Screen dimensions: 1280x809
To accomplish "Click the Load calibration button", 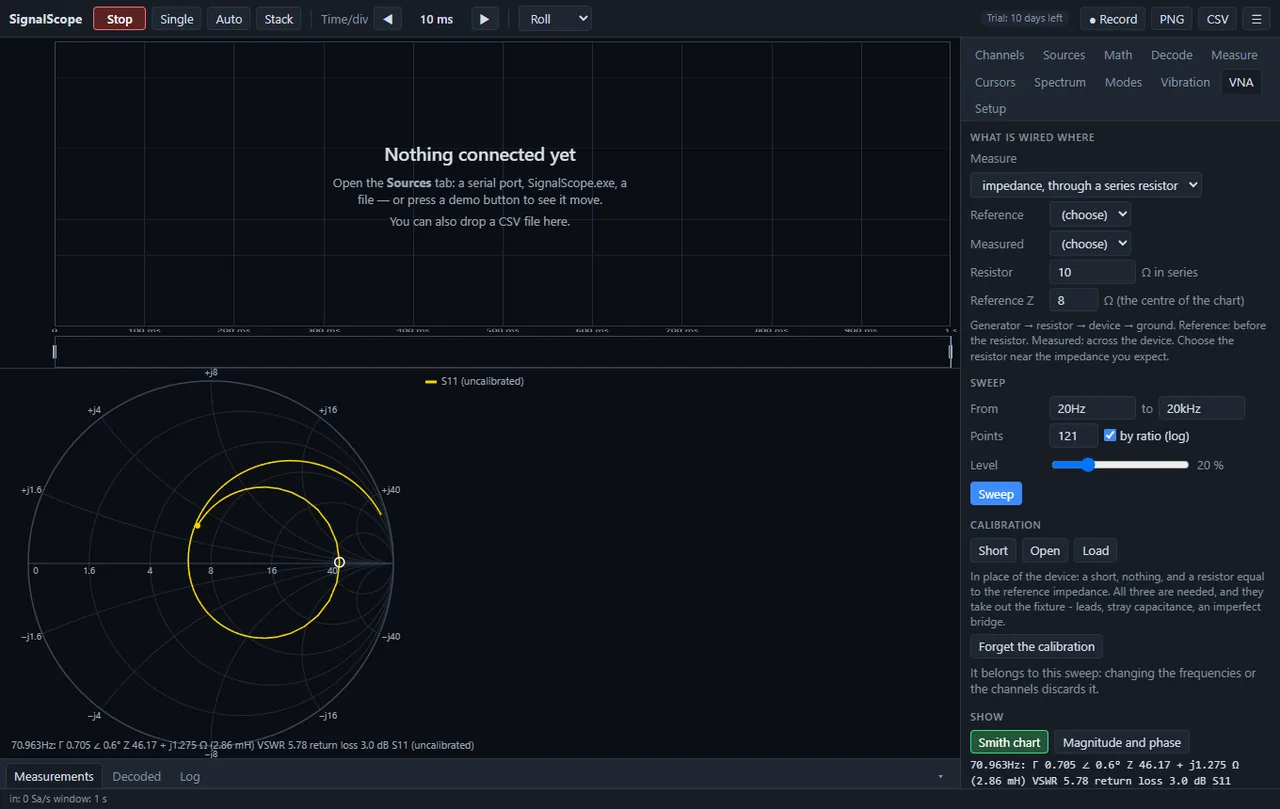I will click(1096, 550).
